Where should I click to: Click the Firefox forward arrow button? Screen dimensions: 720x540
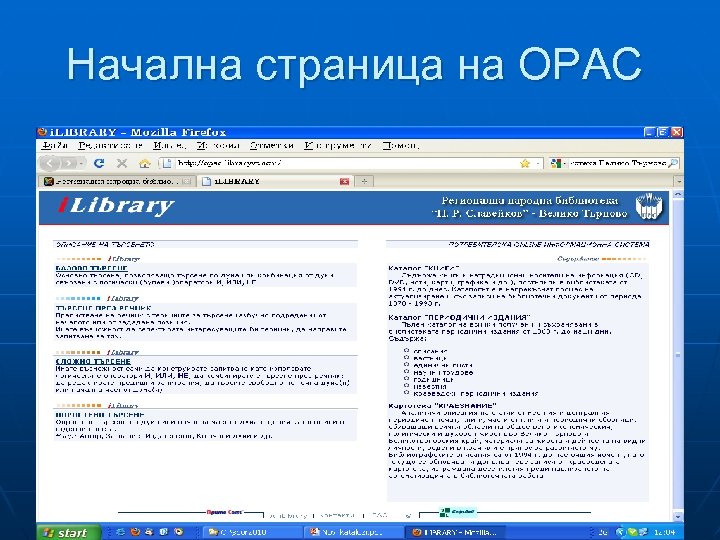[x=68, y=163]
